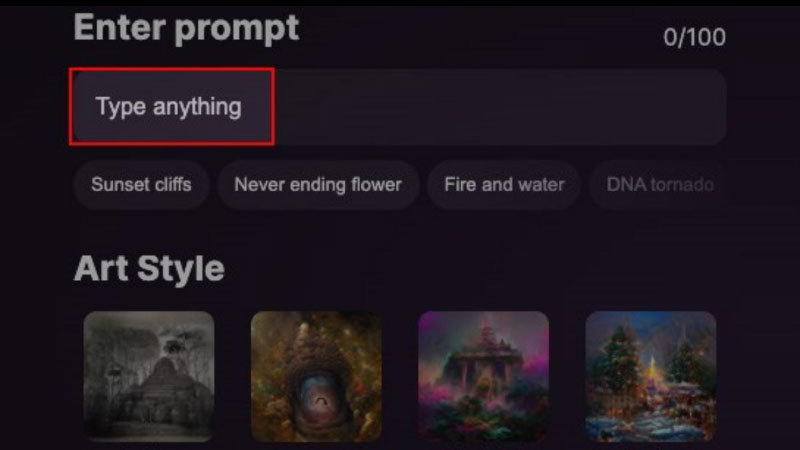Fill prompt using the 'Fire and water' pill
This screenshot has width=800, height=450.
[504, 185]
